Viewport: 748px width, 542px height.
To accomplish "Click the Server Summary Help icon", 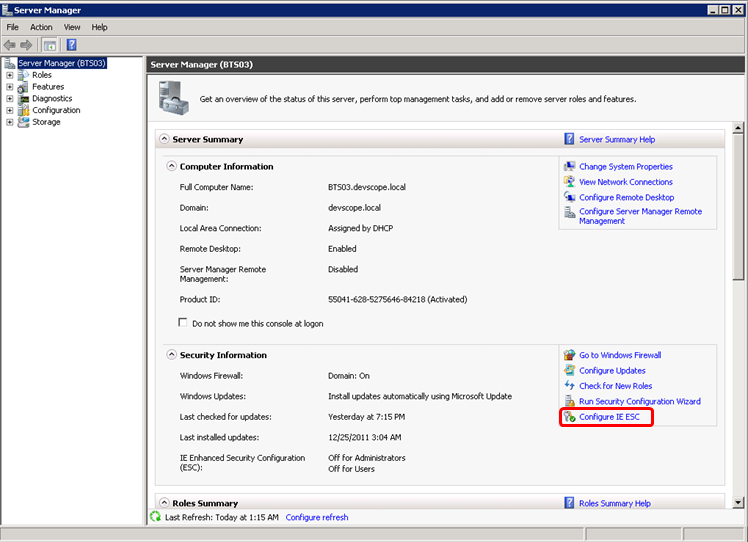I will click(x=569, y=139).
